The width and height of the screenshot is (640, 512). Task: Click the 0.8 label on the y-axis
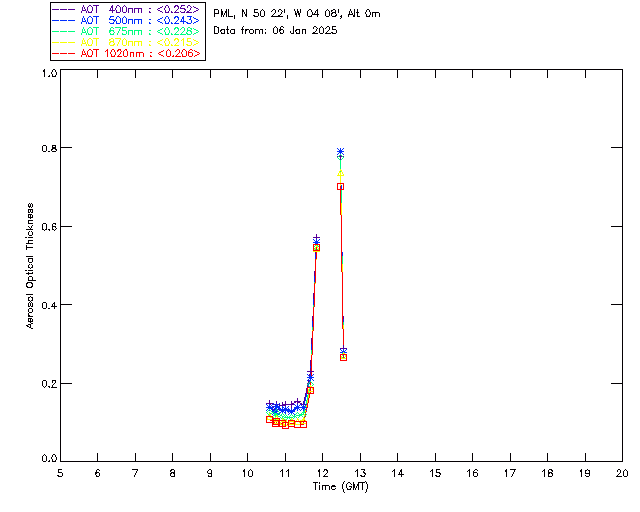pyautogui.click(x=49, y=148)
